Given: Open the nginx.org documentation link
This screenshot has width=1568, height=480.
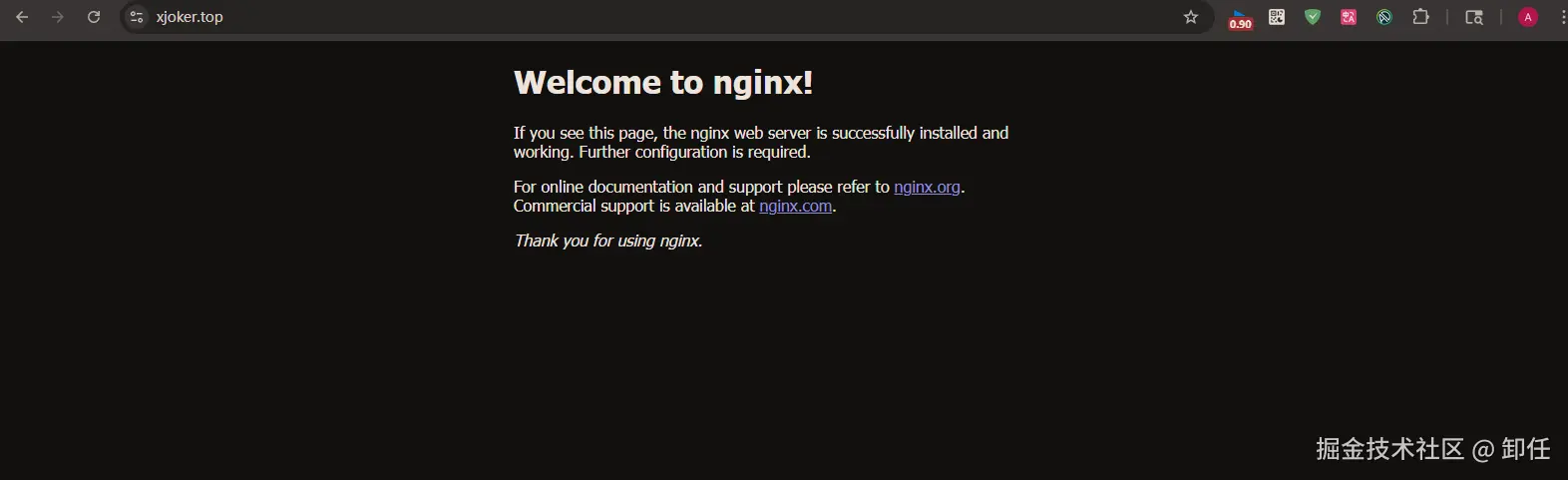Looking at the screenshot, I should coord(927,187).
